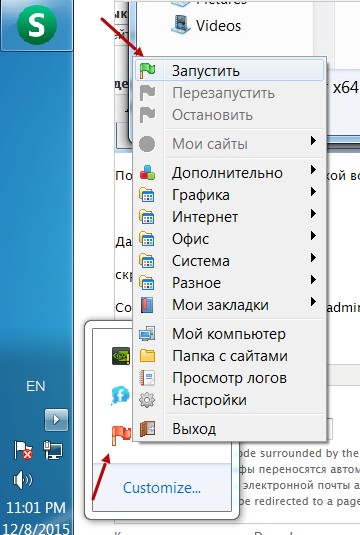
Task: Click the blue cloud tray icon in the overflow popup
Action: pos(120,395)
